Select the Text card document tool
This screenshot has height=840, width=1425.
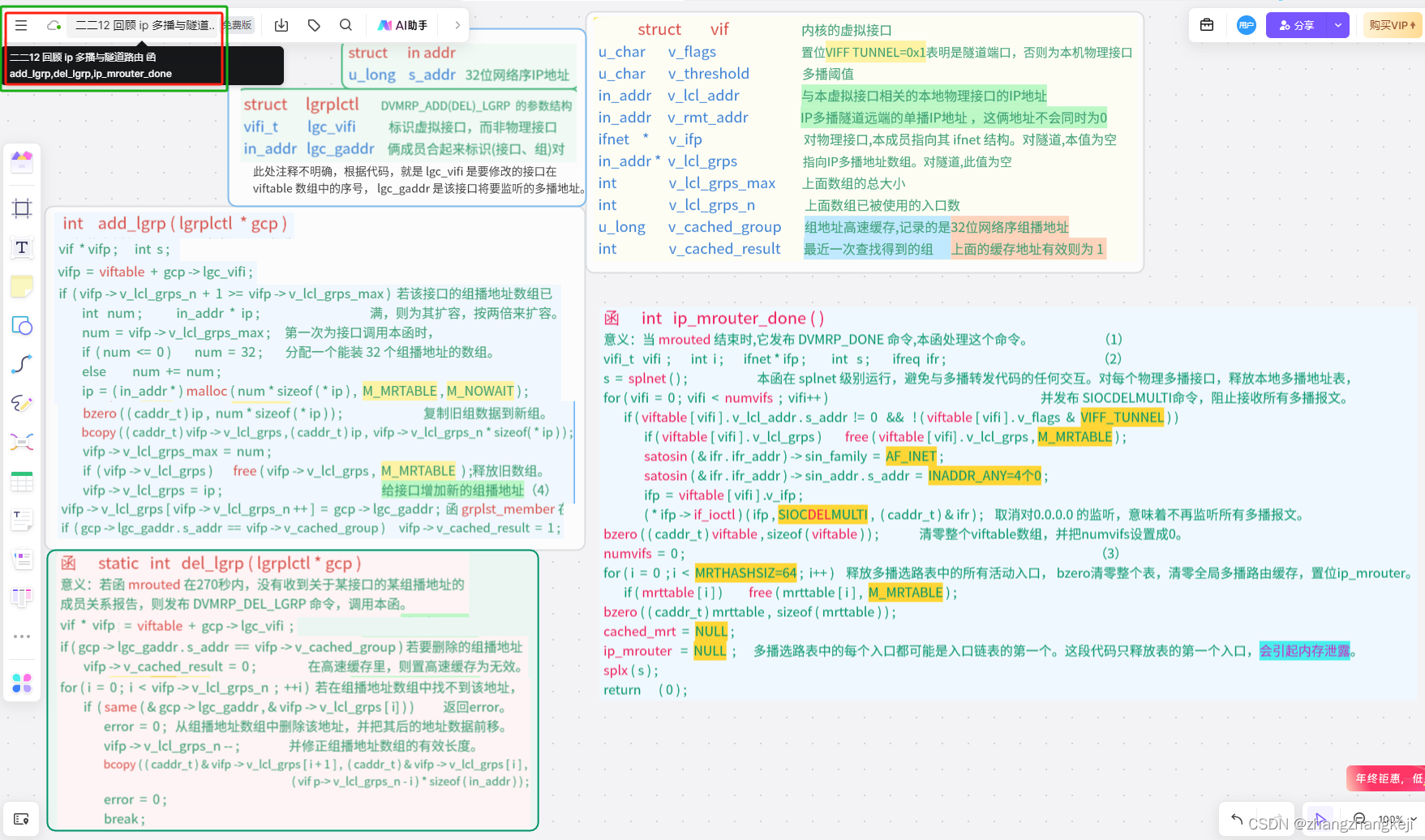[x=22, y=520]
